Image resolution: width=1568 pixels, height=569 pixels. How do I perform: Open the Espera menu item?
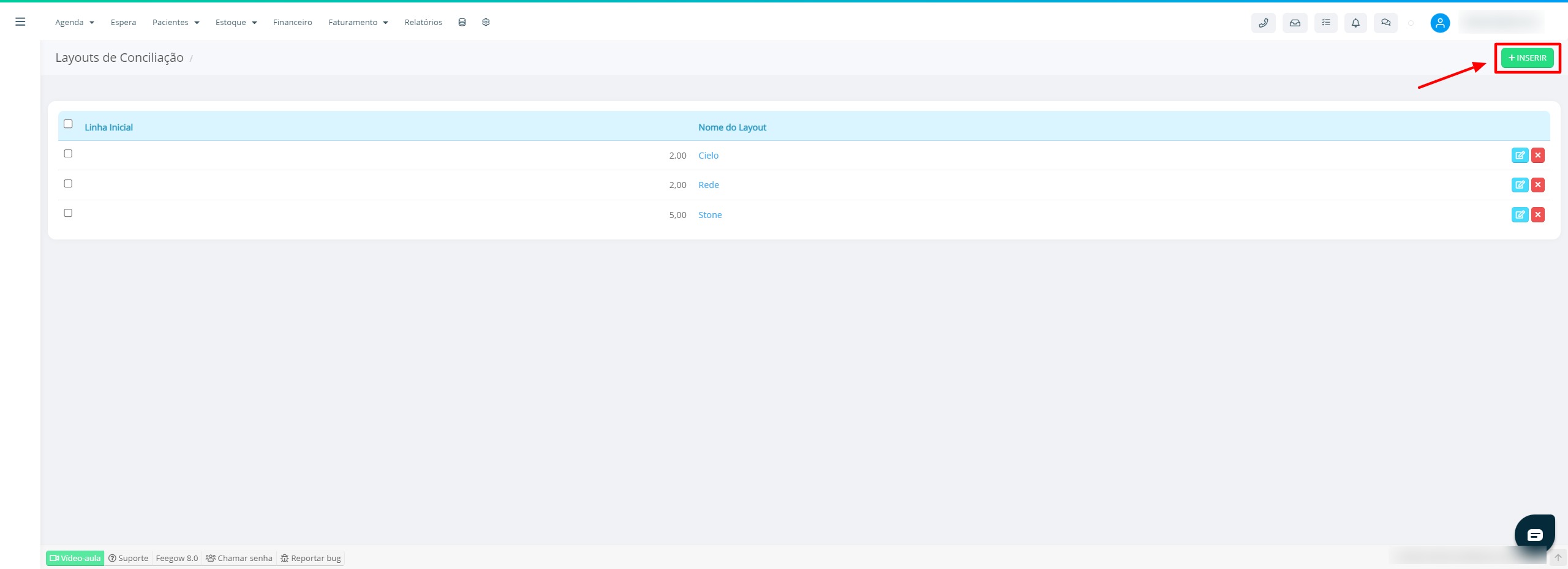pyautogui.click(x=123, y=23)
